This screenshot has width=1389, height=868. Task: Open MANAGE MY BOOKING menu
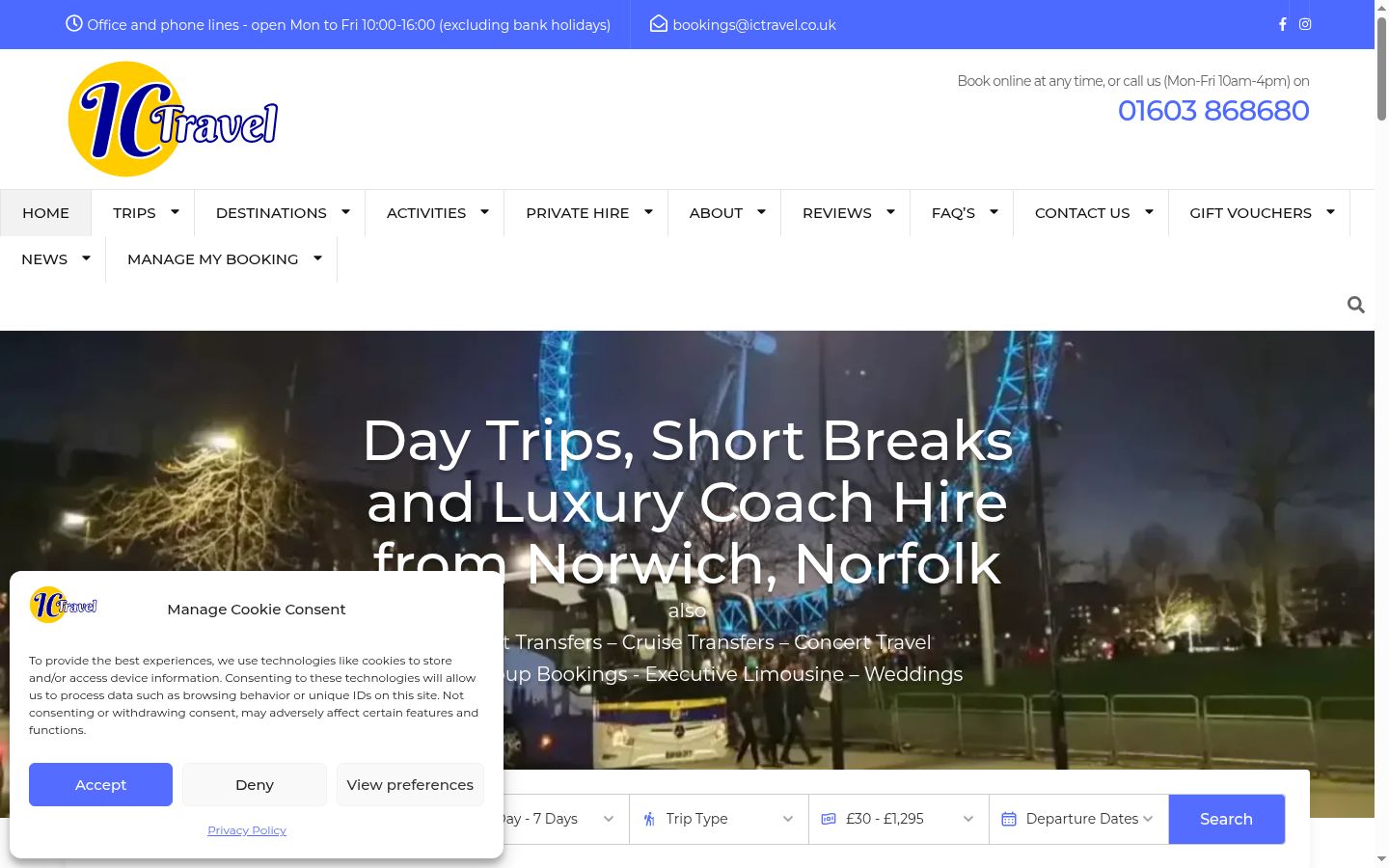point(212,259)
